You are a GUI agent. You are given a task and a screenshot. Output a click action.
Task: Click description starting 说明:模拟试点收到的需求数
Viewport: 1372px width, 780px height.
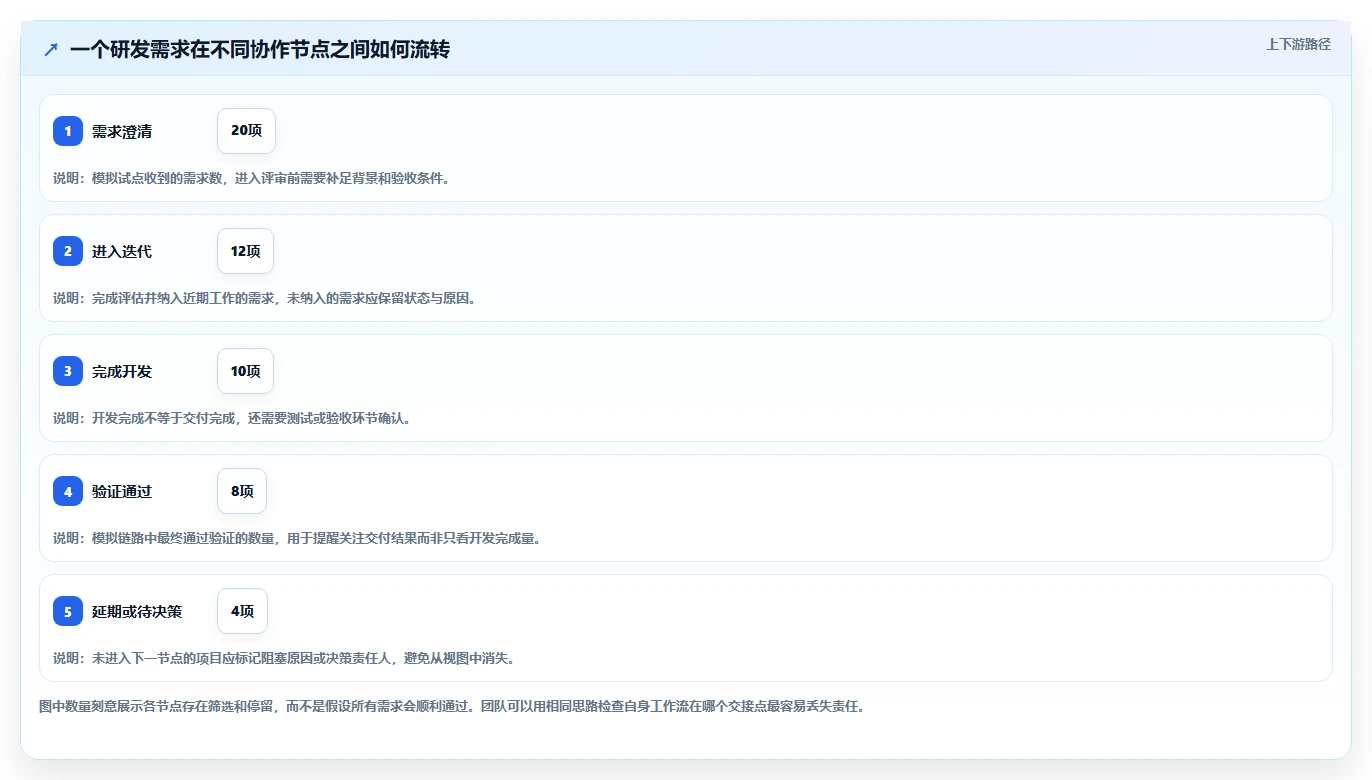coord(252,178)
